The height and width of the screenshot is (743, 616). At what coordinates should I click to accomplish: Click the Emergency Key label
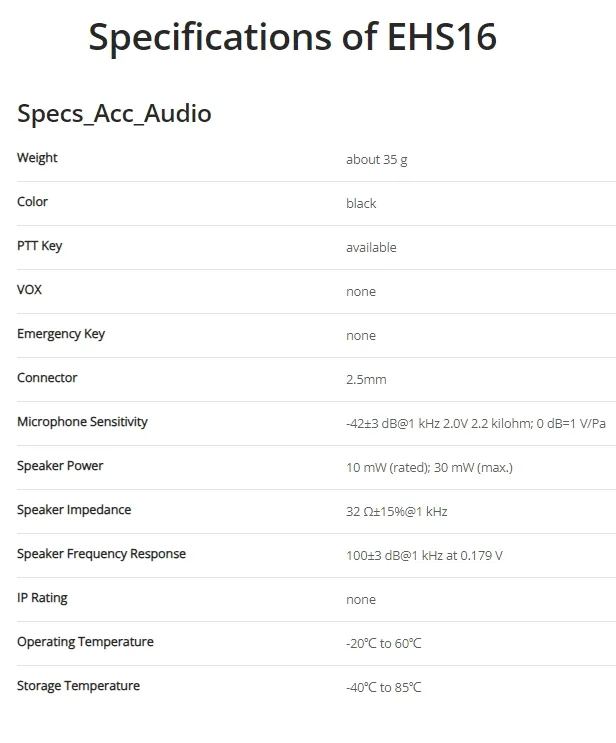(61, 334)
